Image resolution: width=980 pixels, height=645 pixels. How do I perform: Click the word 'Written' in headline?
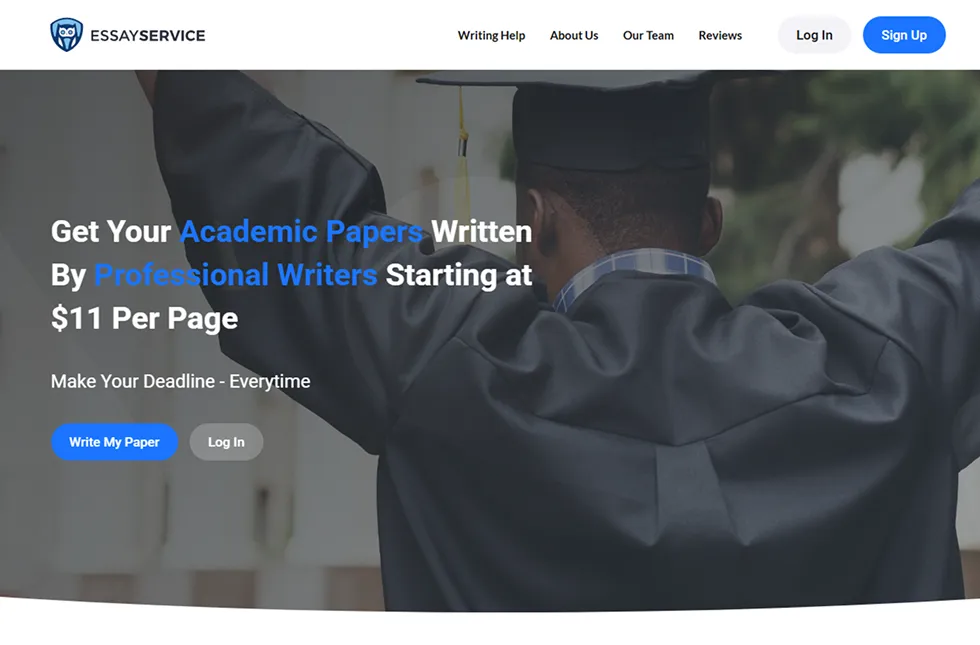(482, 232)
